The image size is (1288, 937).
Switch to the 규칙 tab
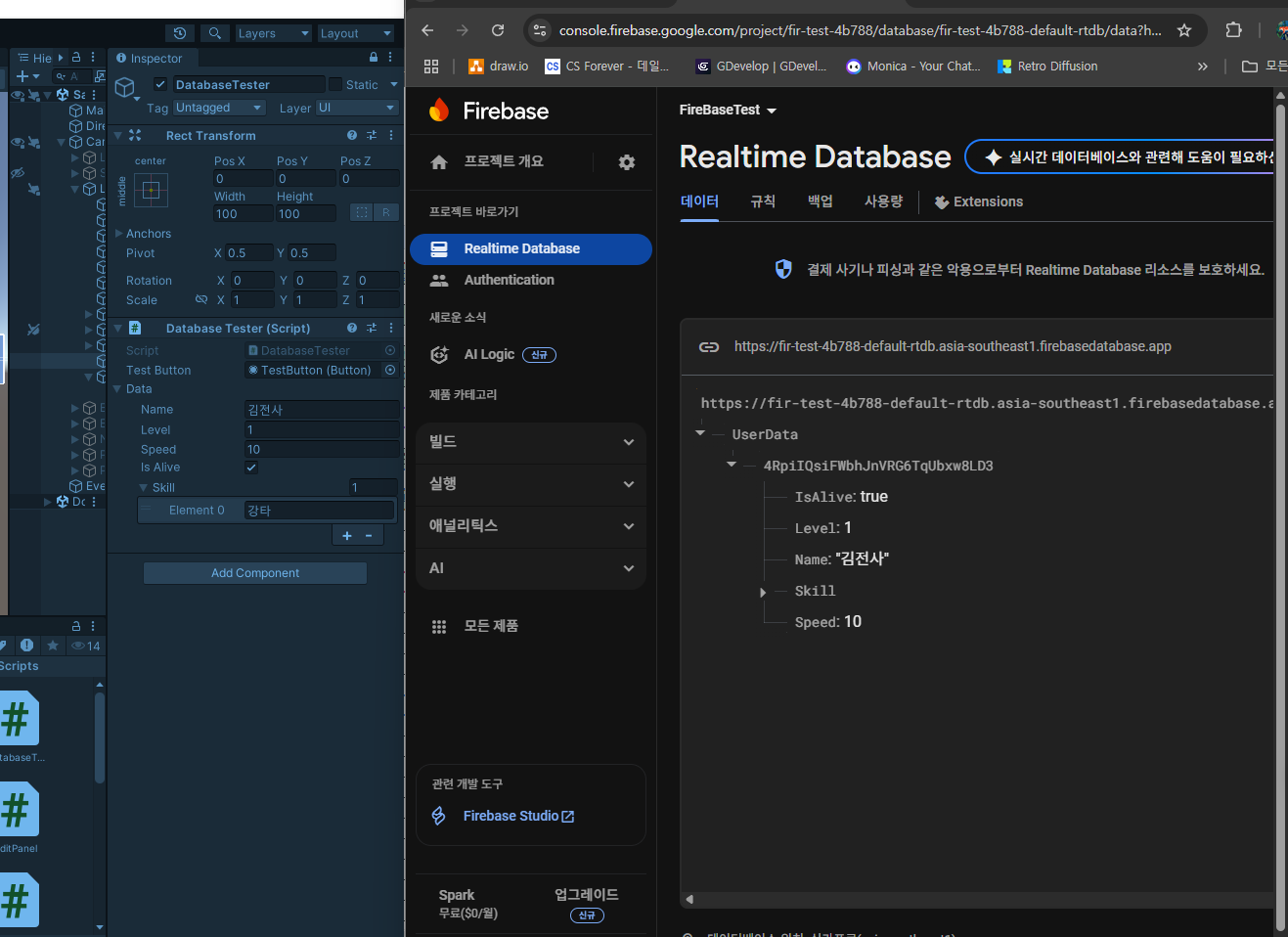(763, 201)
